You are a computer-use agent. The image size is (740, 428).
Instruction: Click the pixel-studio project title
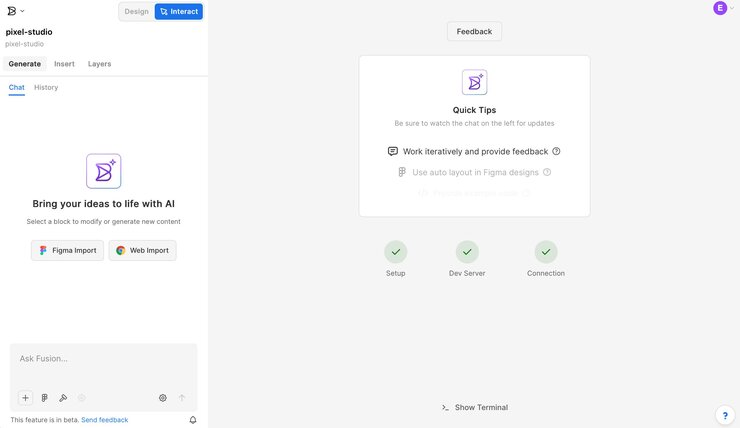pos(29,32)
